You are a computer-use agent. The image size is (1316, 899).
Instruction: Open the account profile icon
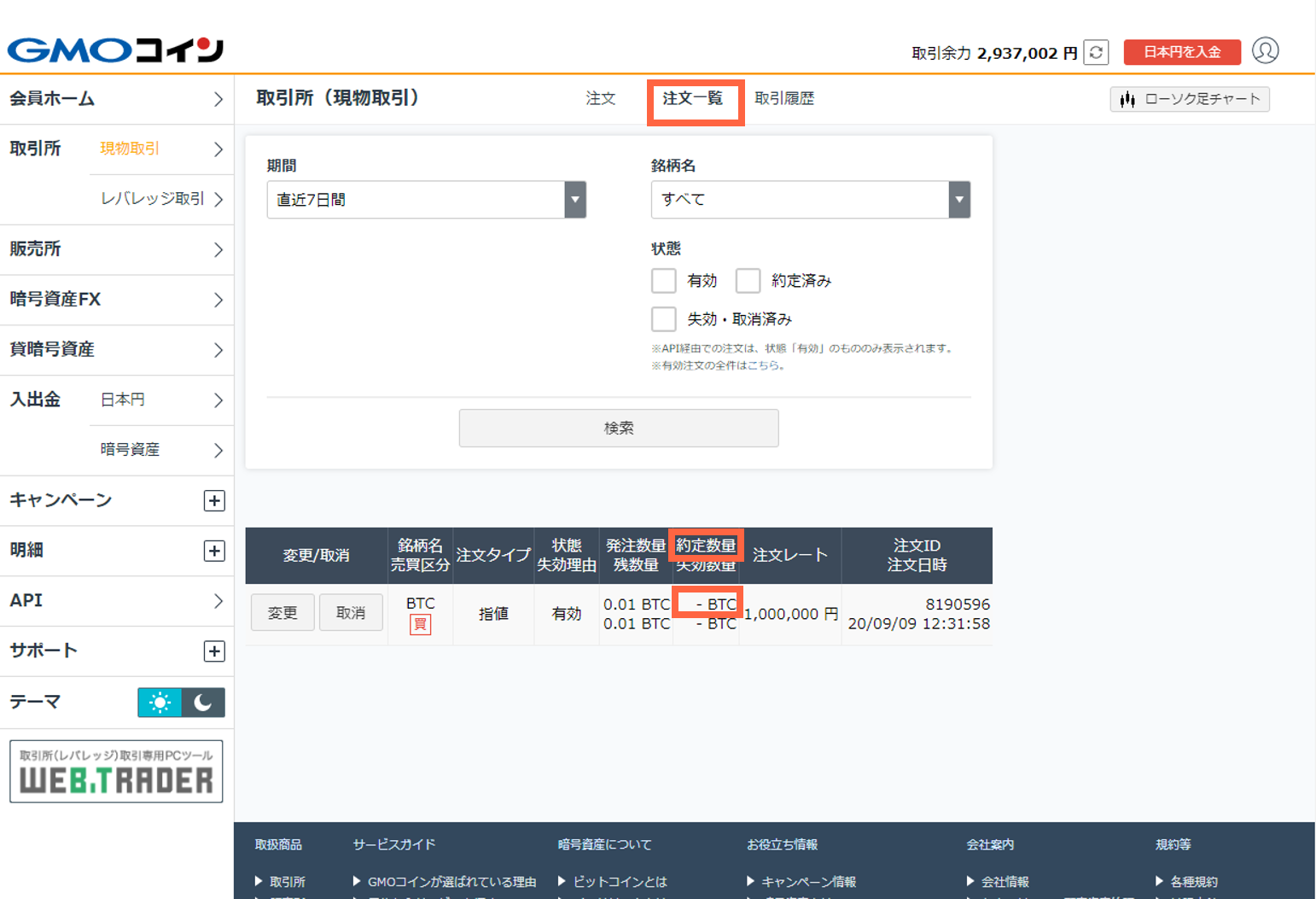click(x=1266, y=51)
